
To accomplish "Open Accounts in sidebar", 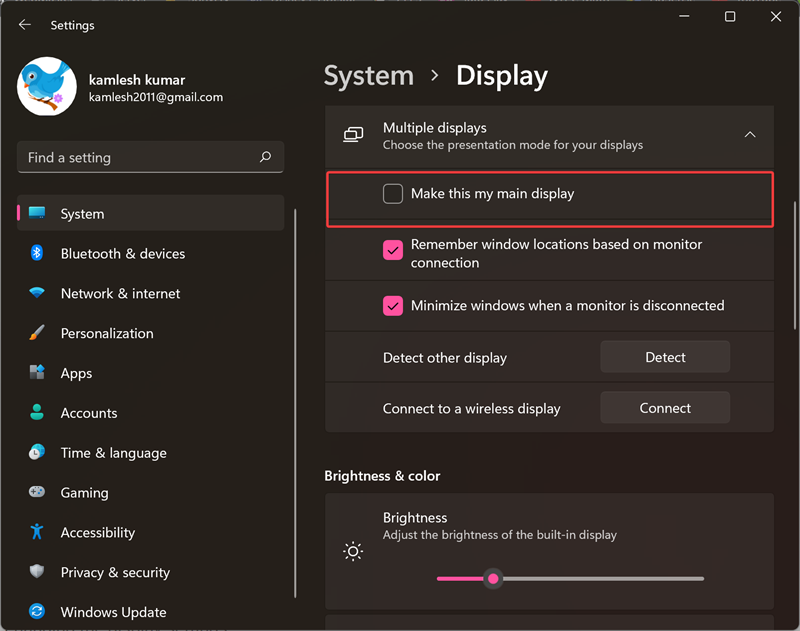I will [89, 413].
